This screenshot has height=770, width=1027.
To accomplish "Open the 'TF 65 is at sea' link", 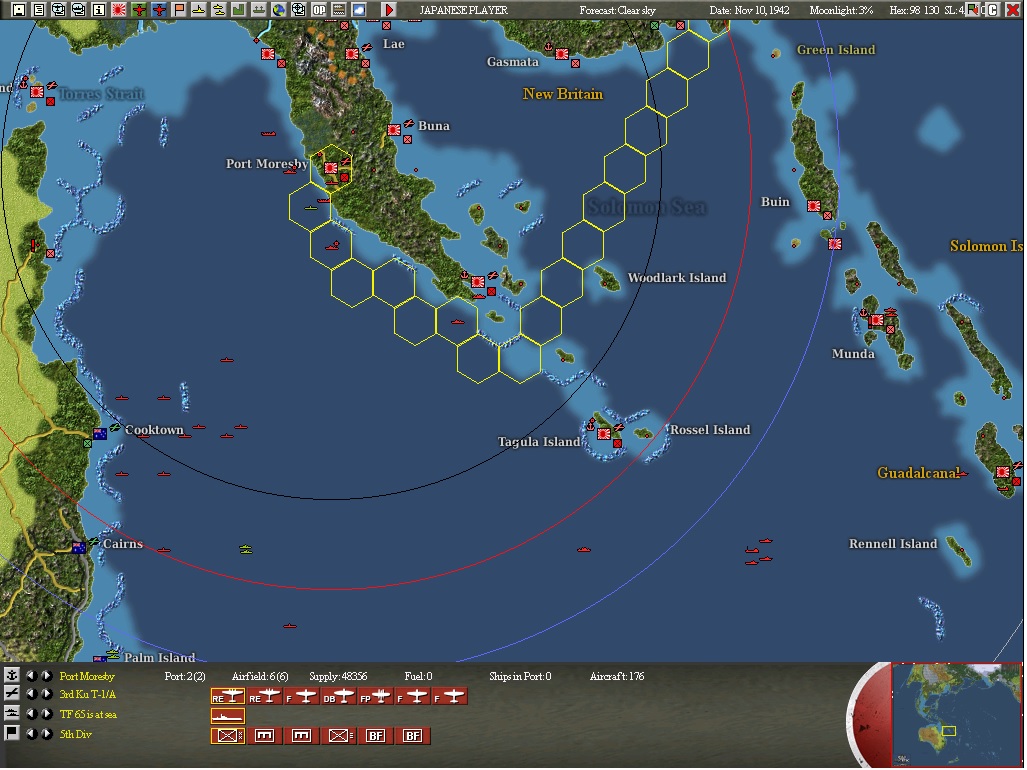I will [x=88, y=714].
